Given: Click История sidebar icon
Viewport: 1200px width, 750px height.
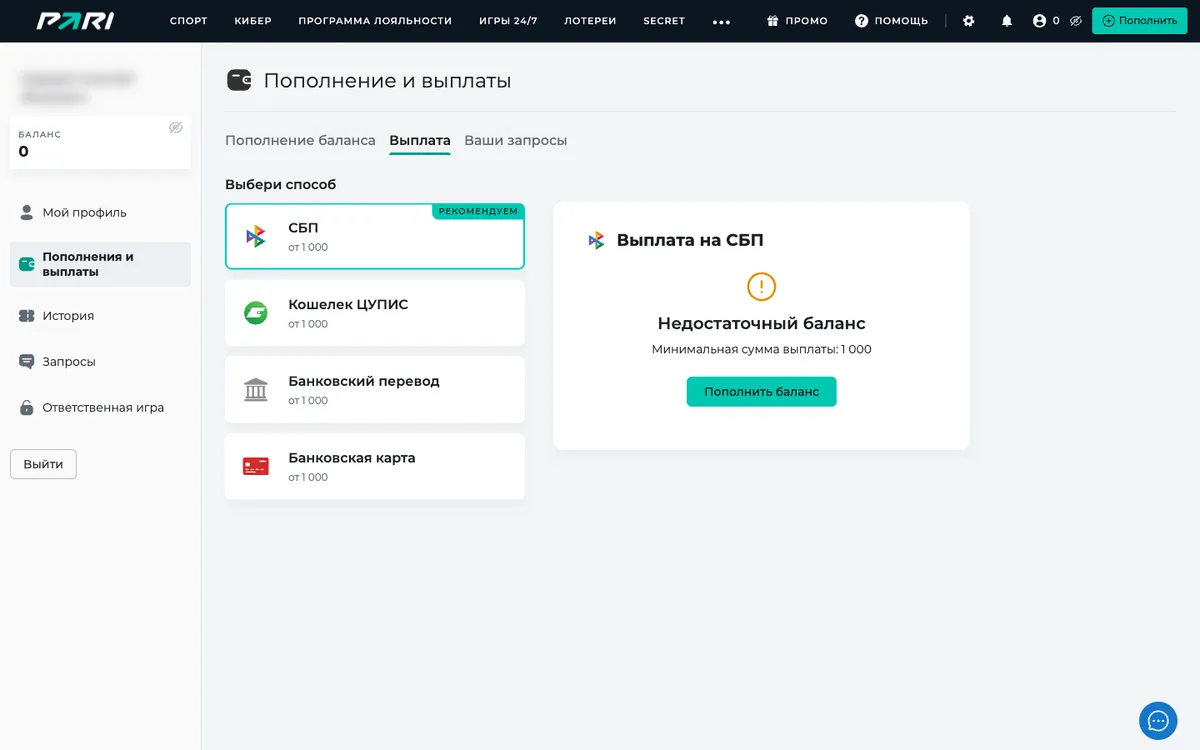Looking at the screenshot, I should click(x=27, y=316).
